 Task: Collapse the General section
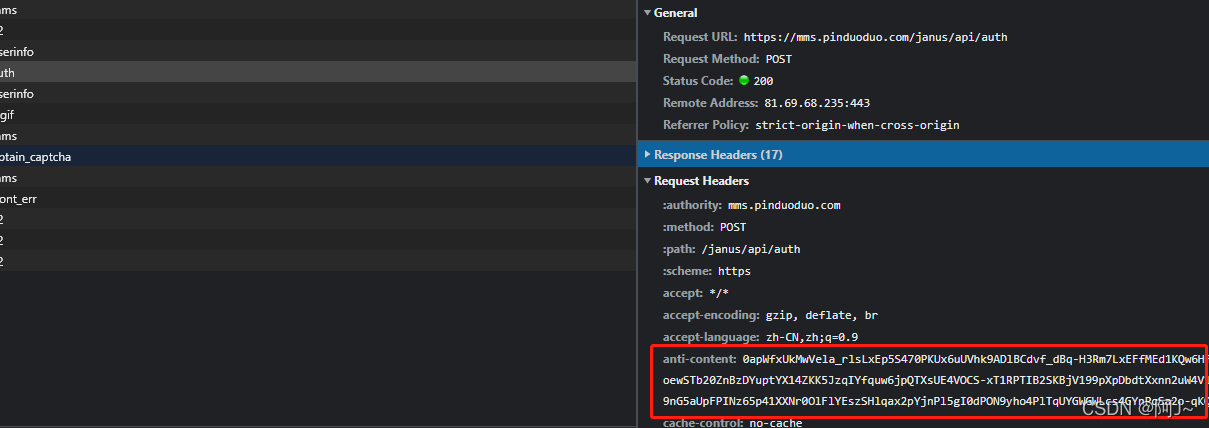pyautogui.click(x=647, y=13)
